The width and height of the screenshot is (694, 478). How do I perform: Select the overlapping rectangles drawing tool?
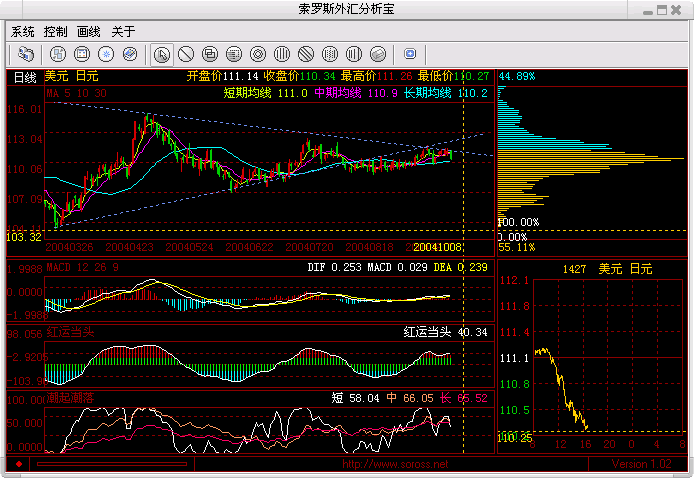pos(210,54)
